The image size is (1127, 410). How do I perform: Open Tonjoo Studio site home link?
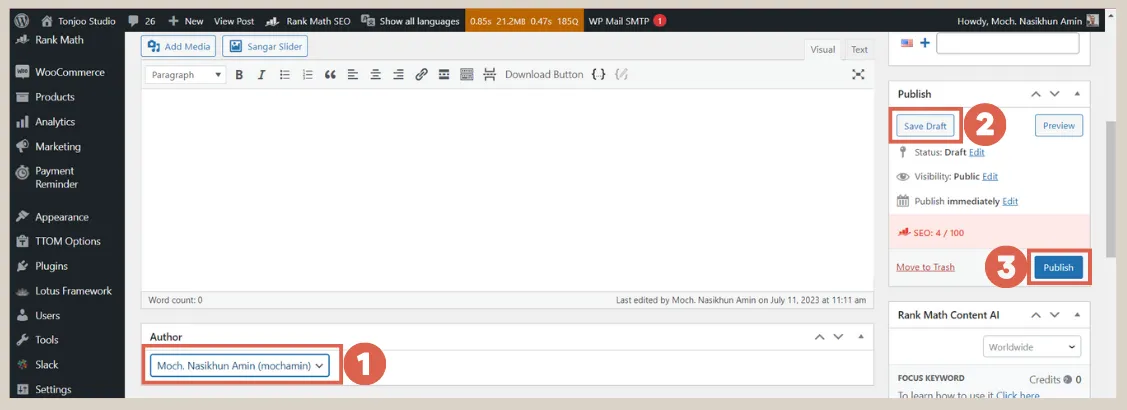[78, 21]
